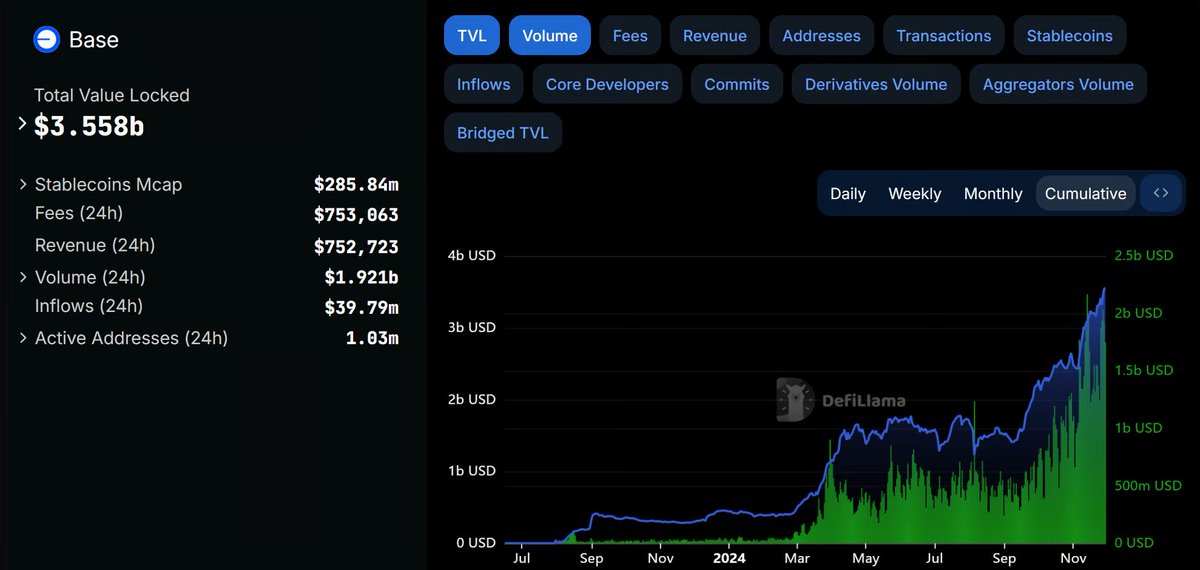The height and width of the screenshot is (570, 1200).
Task: Select the Cumulative chart grouping
Action: pos(1086,193)
